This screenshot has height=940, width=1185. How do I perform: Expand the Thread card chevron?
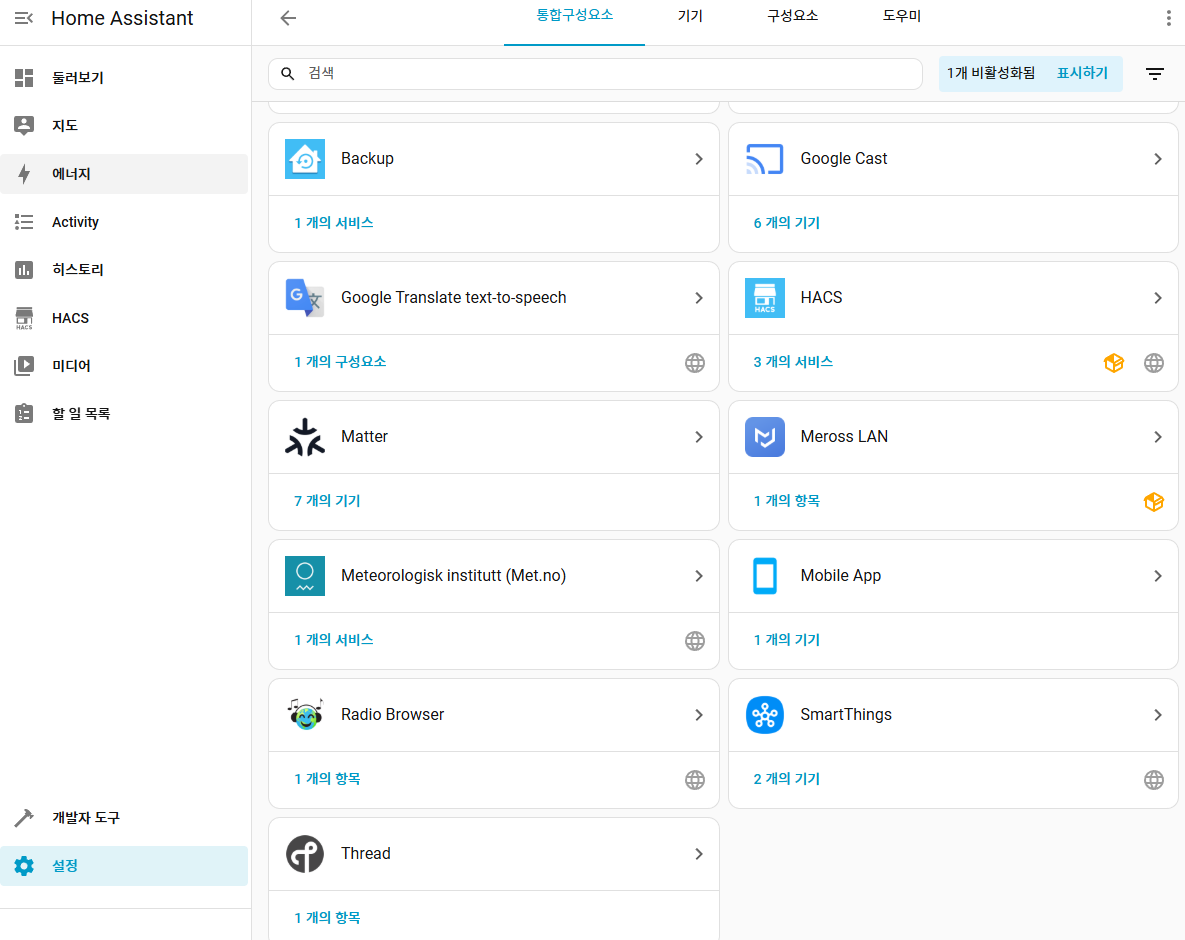(699, 854)
